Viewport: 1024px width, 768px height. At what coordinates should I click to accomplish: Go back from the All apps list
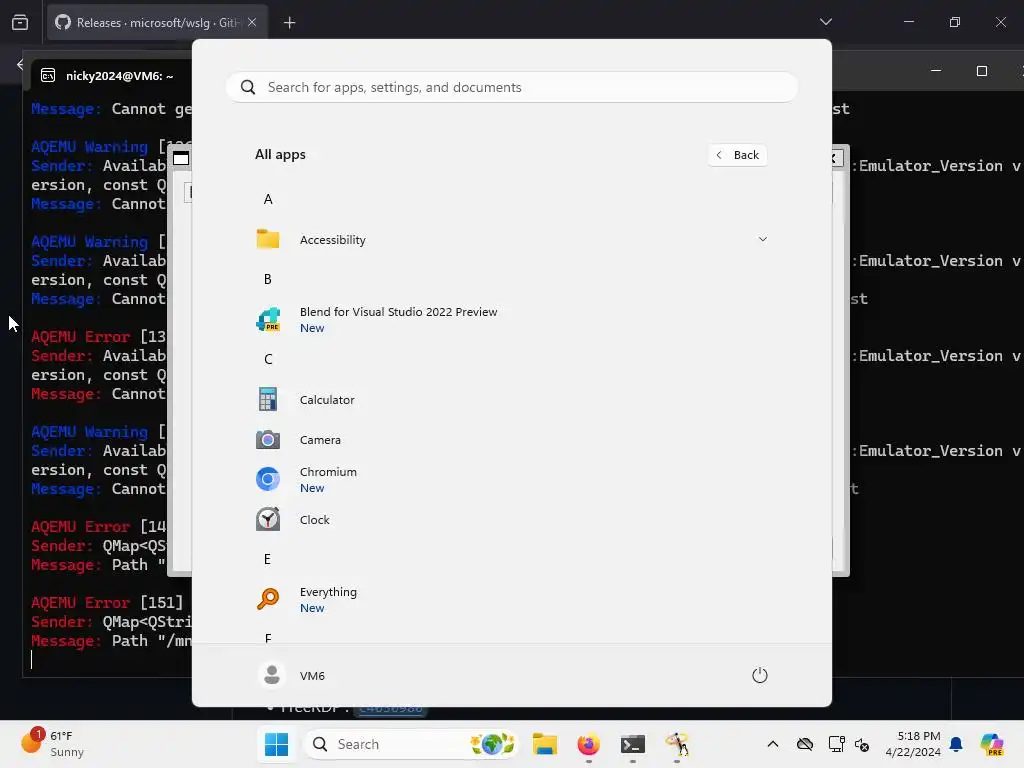click(x=737, y=155)
